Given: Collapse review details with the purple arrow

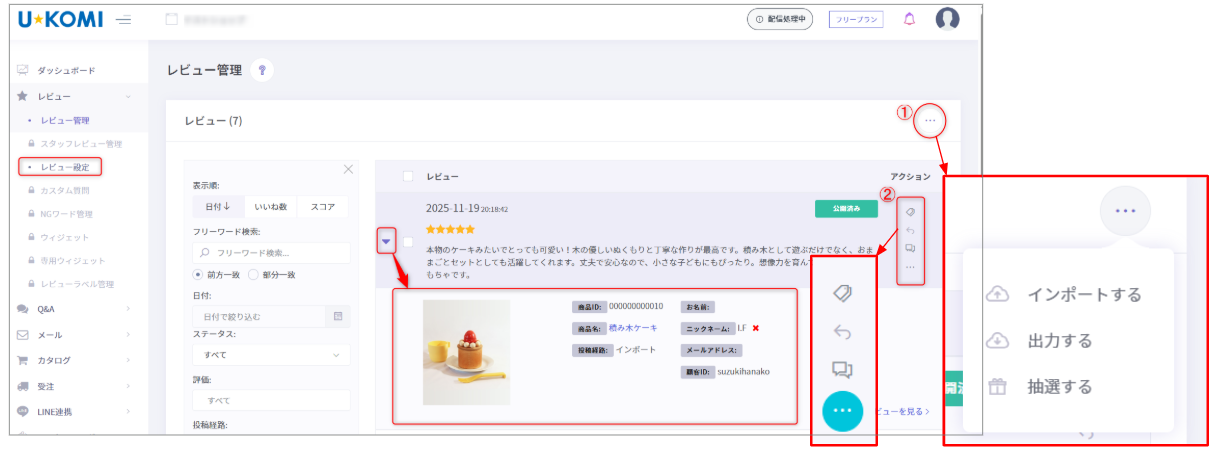Looking at the screenshot, I should coord(386,241).
